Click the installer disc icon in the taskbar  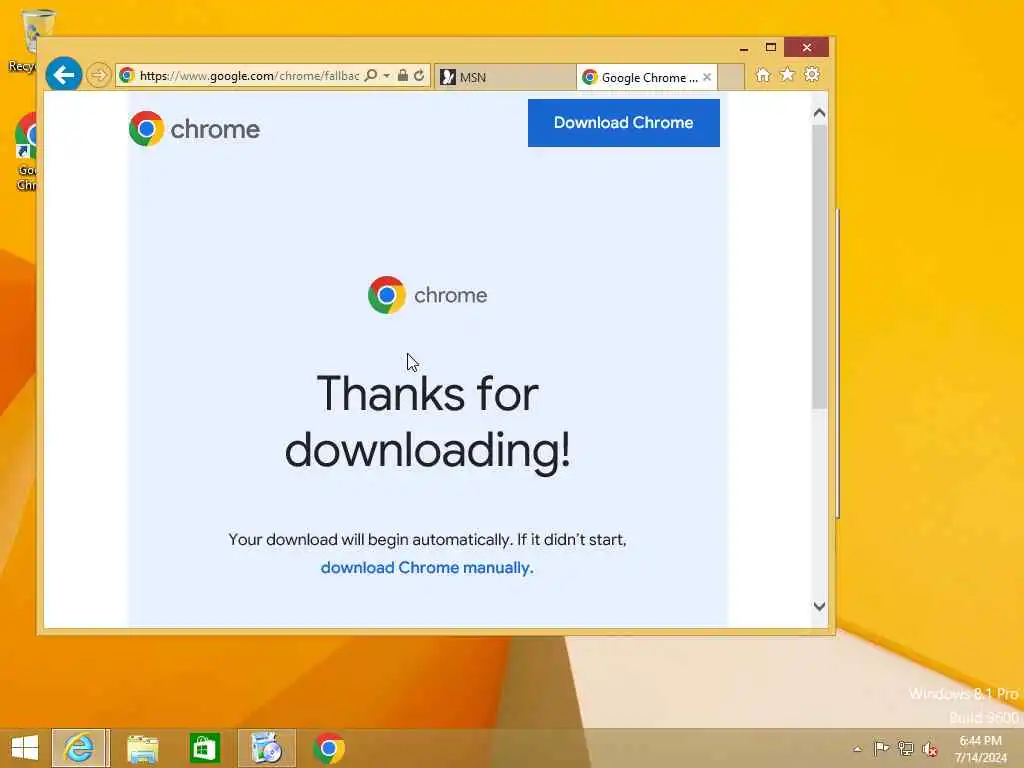pyautogui.click(x=266, y=748)
